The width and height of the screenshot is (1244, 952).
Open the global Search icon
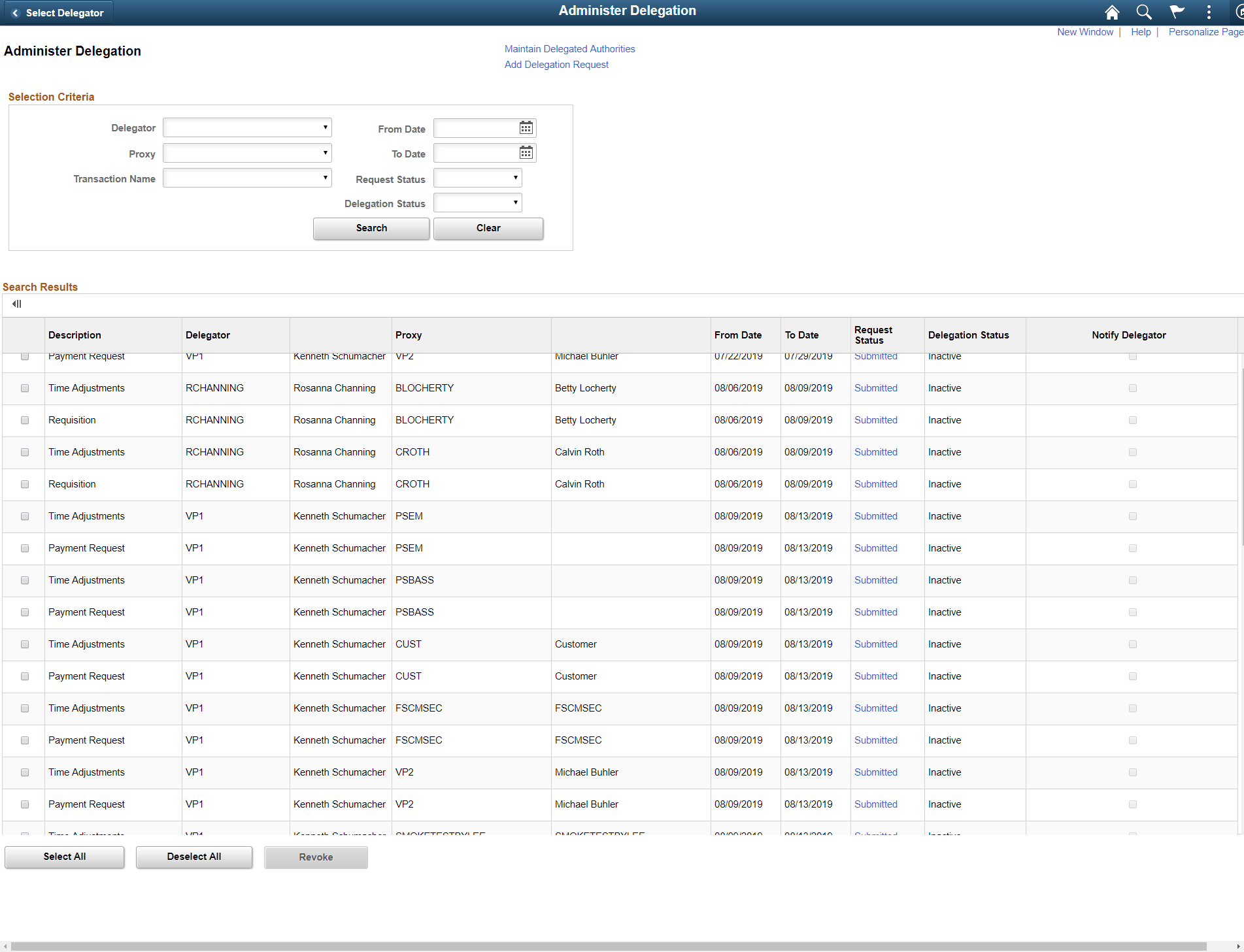point(1143,12)
